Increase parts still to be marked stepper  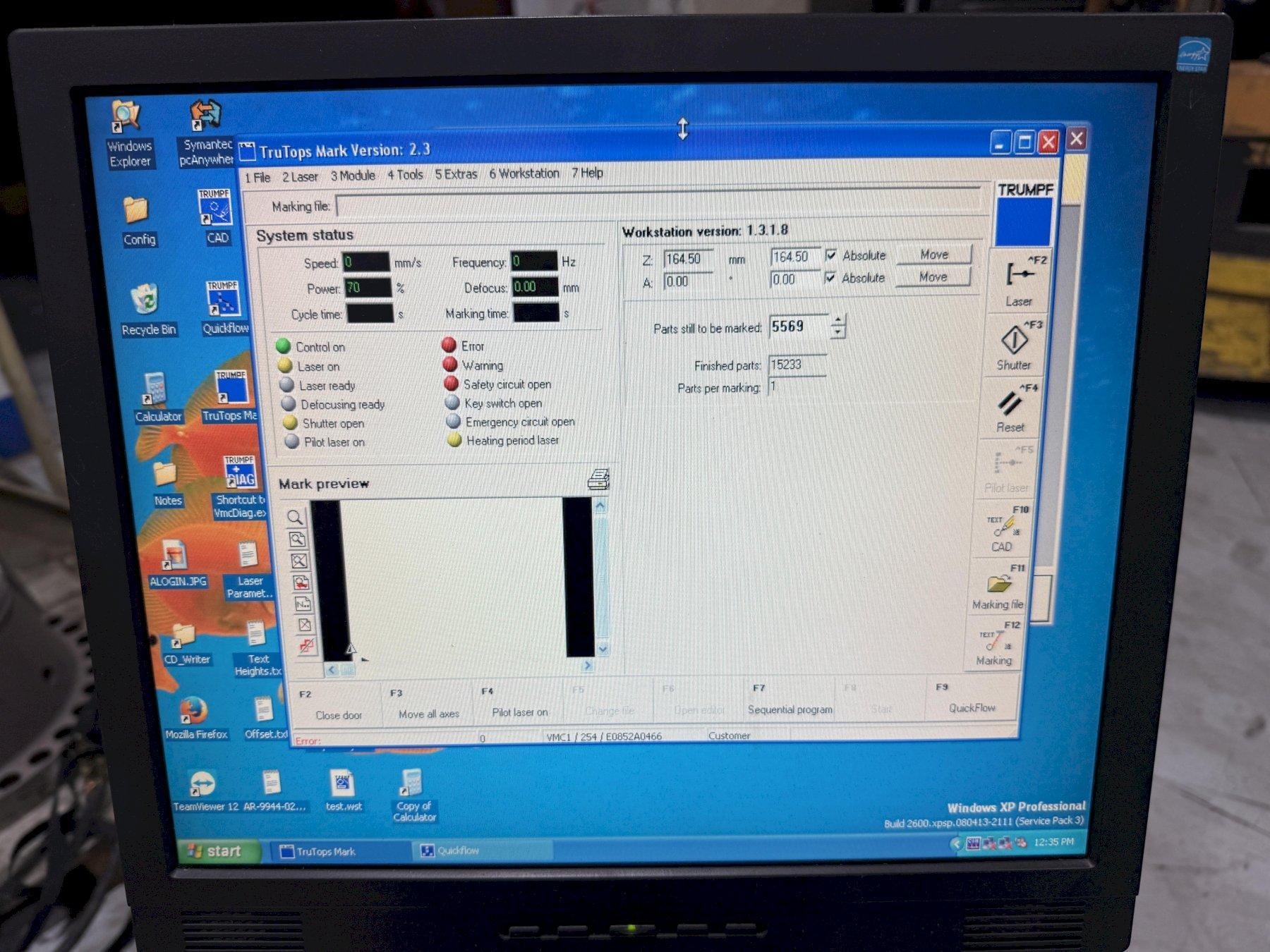click(838, 321)
